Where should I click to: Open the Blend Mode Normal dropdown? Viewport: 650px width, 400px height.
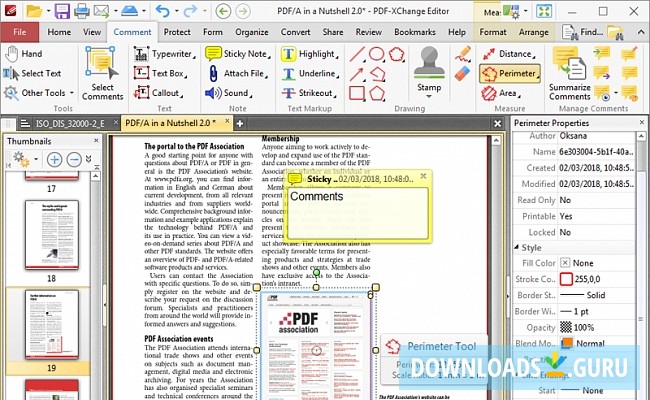click(596, 344)
